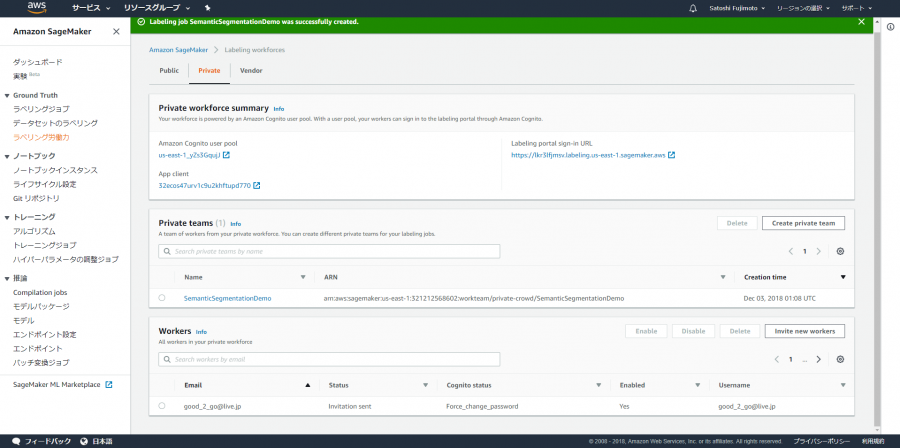The height and width of the screenshot is (448, 900).
Task: Go to next page of Workers
Action: click(818, 359)
